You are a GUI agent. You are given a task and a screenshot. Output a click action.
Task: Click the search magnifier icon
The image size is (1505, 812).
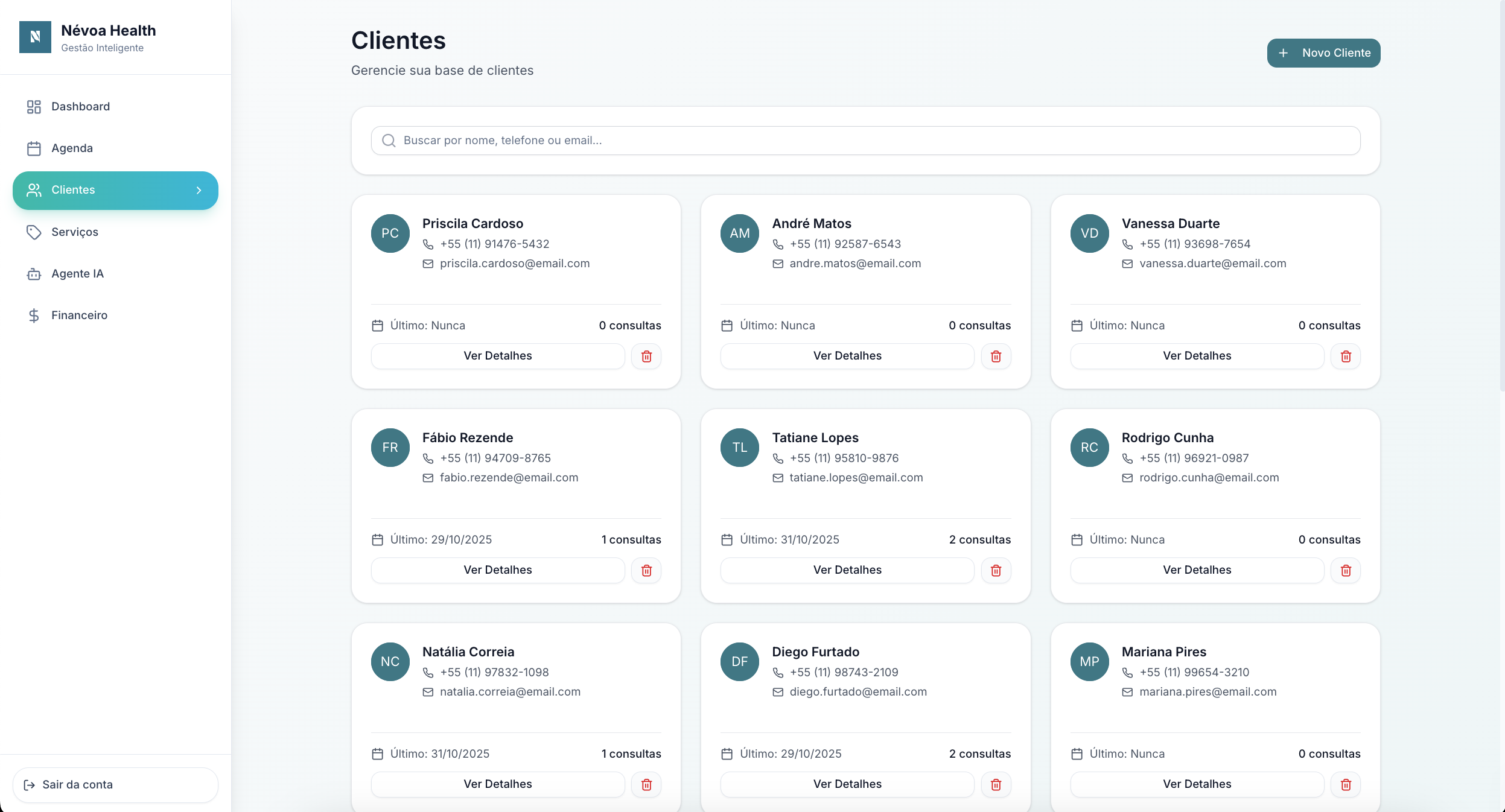pos(389,140)
